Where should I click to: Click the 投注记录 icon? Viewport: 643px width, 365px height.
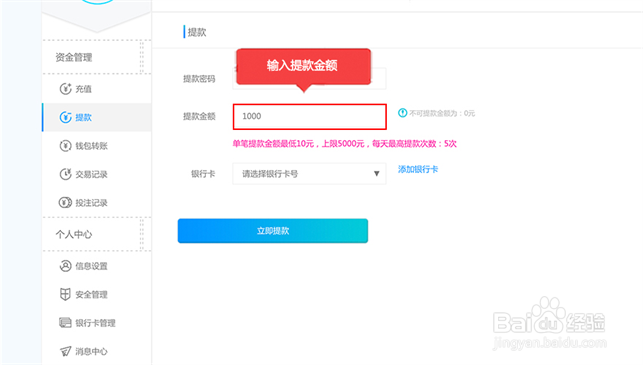(66, 203)
